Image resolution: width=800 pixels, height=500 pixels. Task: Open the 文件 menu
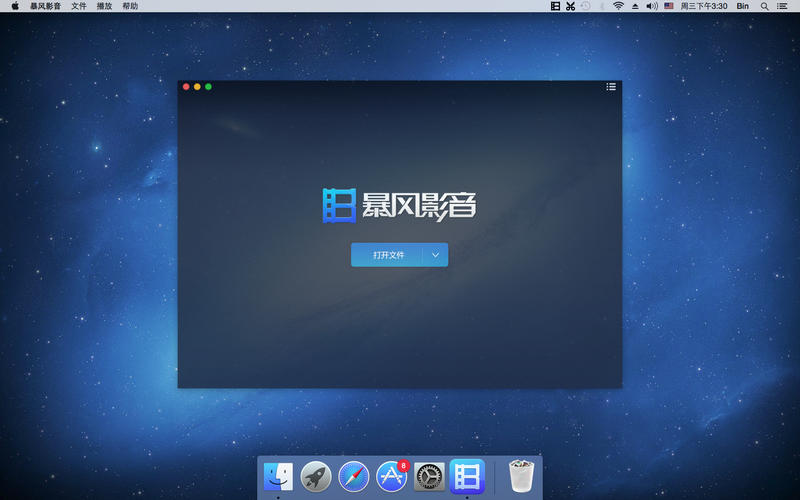tap(79, 6)
